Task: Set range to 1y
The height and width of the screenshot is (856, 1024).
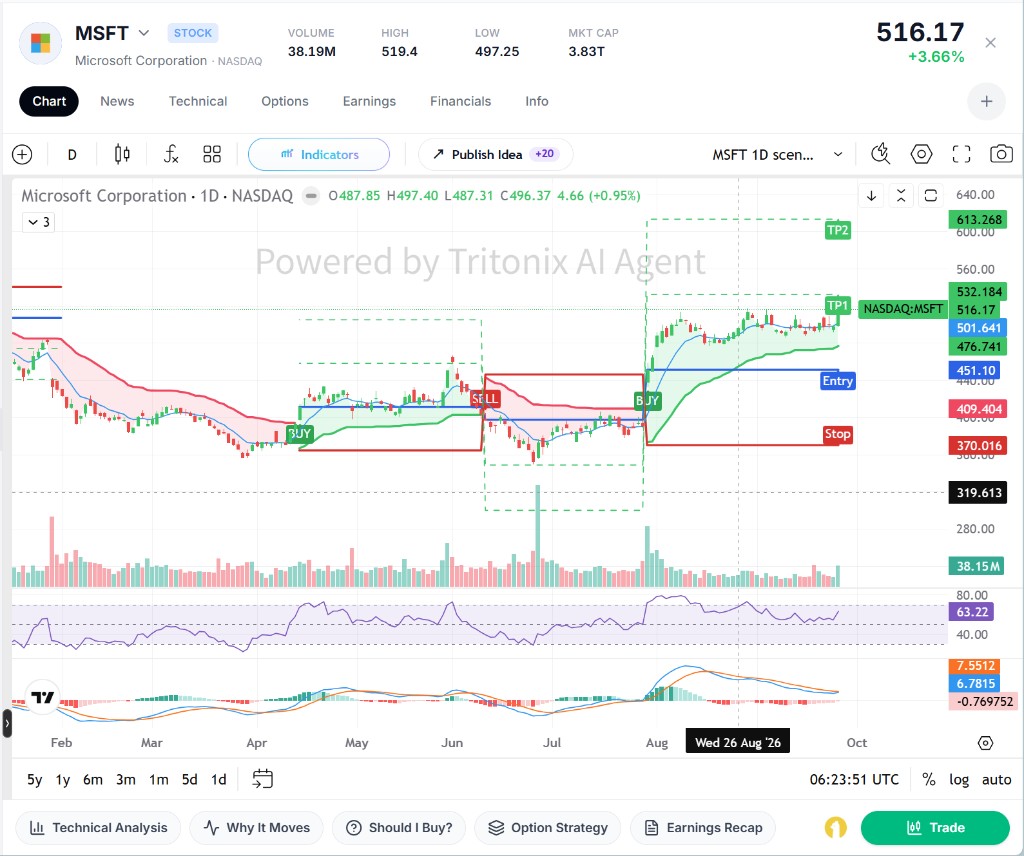Action: 63,780
